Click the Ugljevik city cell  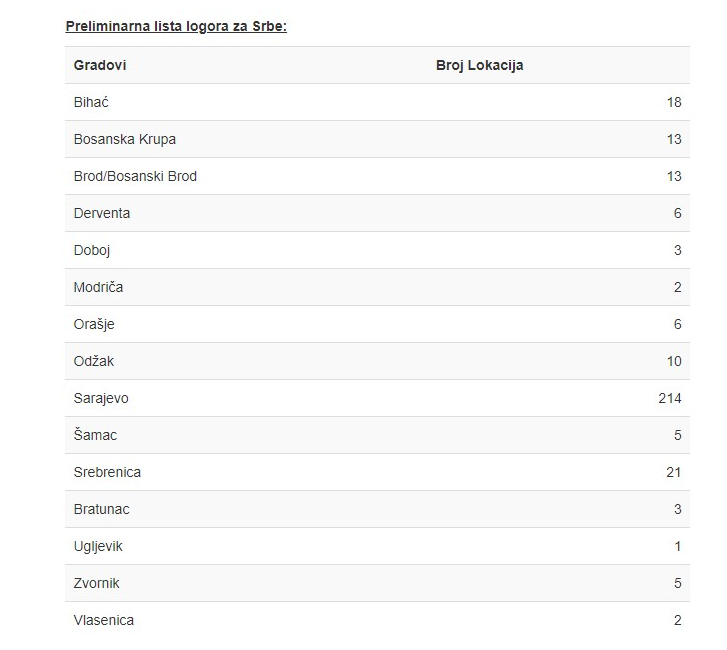click(x=98, y=546)
